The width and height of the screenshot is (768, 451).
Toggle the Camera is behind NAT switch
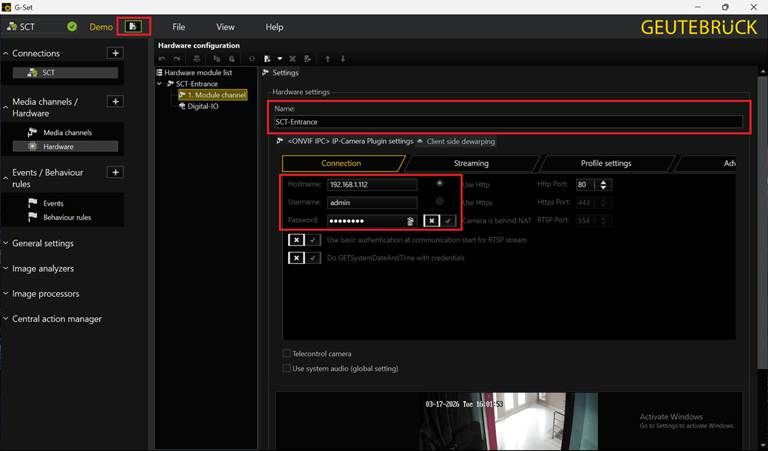[x=439, y=221]
